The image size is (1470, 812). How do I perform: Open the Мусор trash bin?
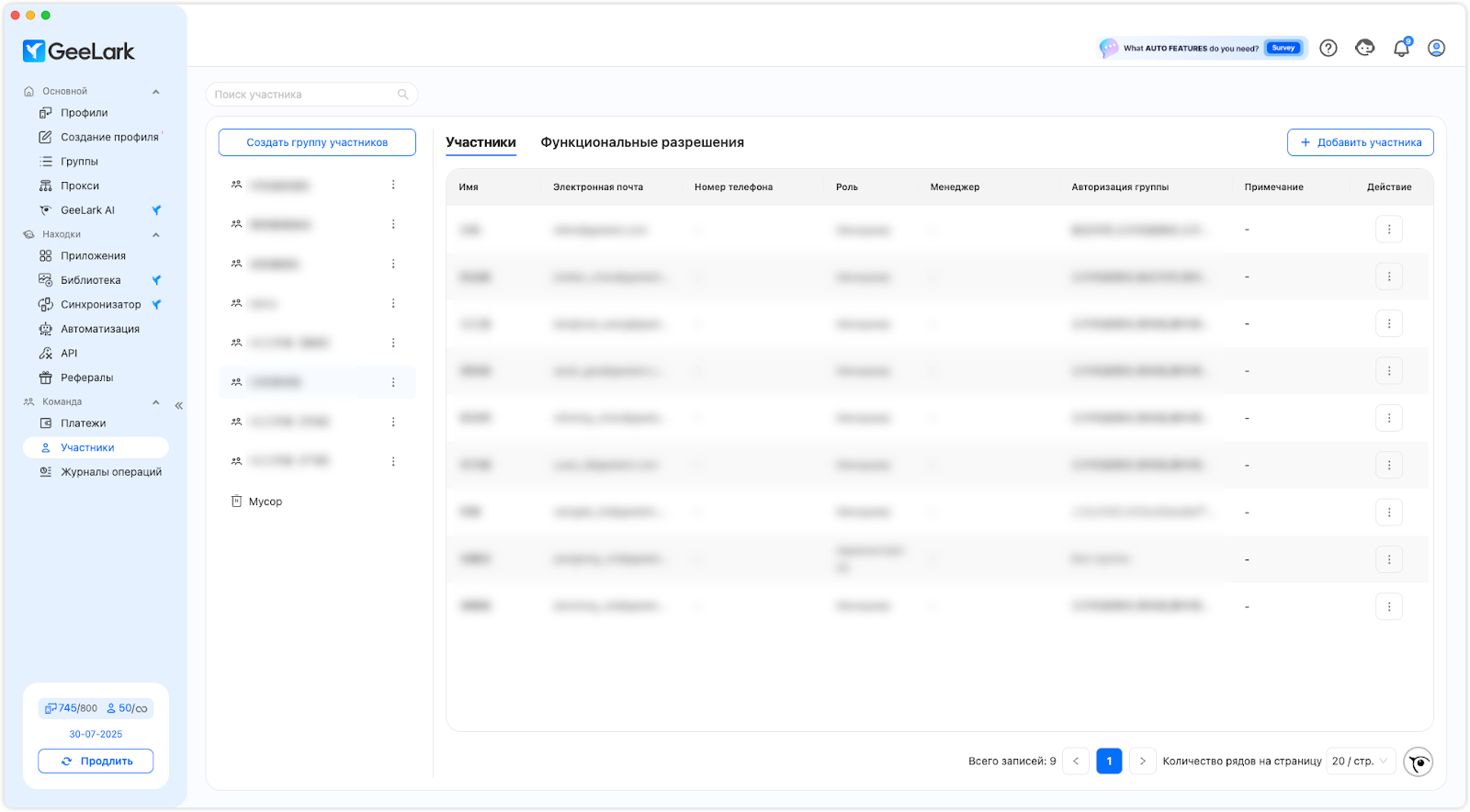tap(256, 502)
